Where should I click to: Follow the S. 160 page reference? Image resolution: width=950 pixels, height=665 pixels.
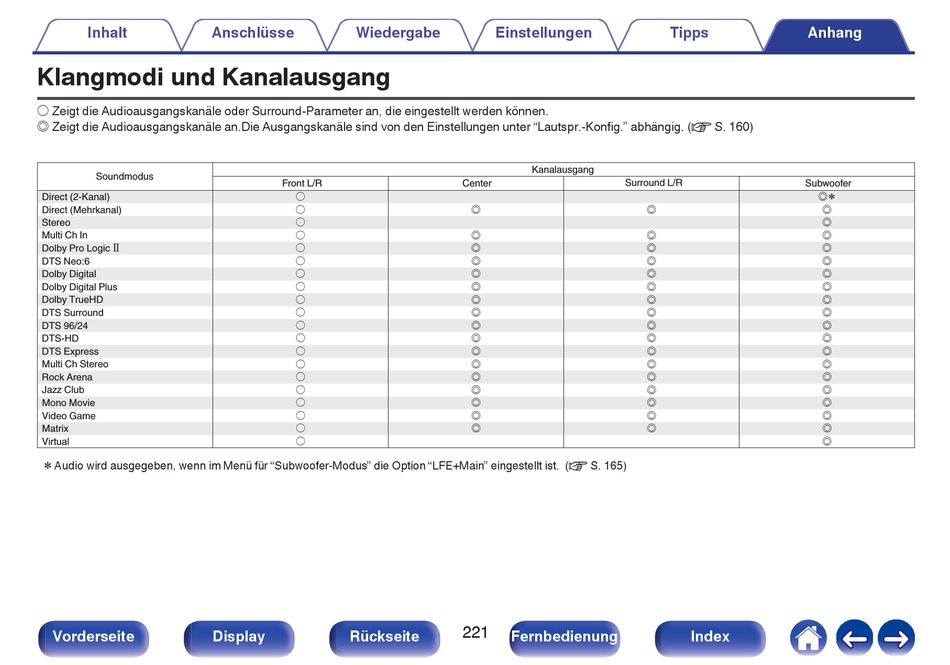coord(721,127)
